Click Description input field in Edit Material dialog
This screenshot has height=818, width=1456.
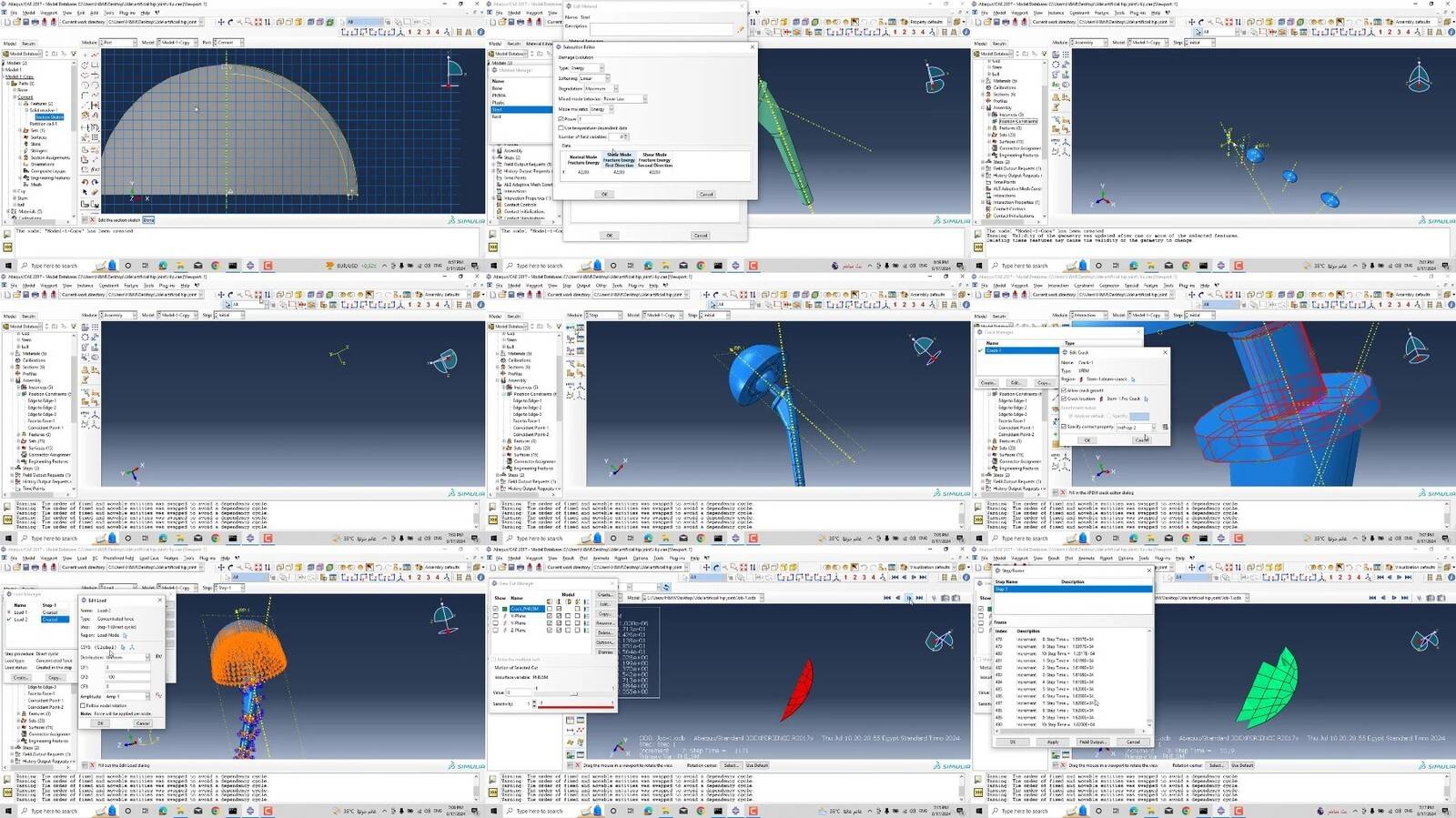coord(661,29)
